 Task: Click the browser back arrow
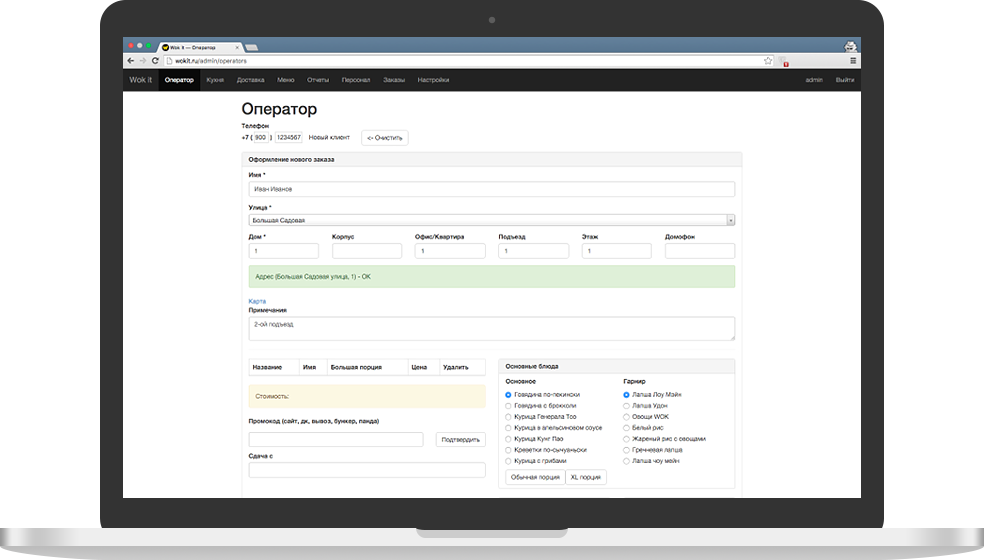[131, 61]
